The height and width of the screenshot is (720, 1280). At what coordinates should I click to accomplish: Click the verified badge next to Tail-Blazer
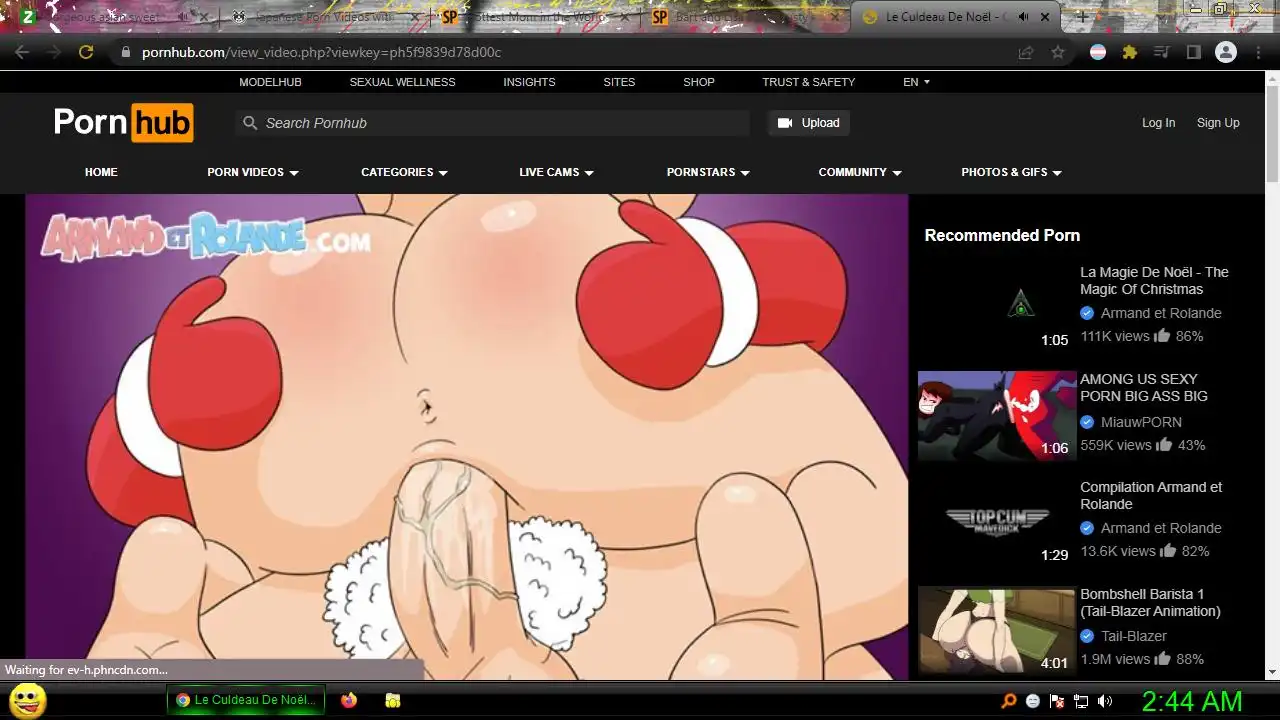tap(1087, 636)
